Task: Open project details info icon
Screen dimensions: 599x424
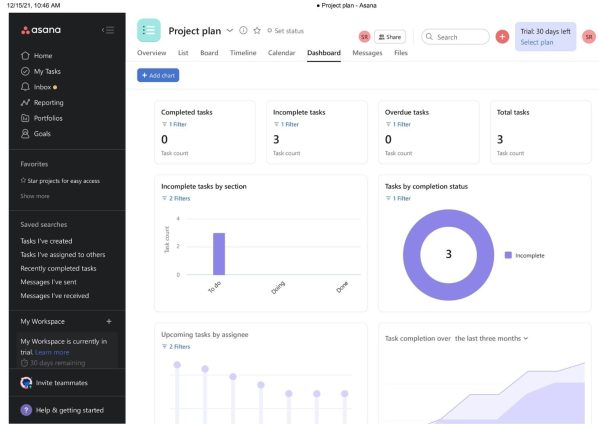Action: [x=243, y=31]
